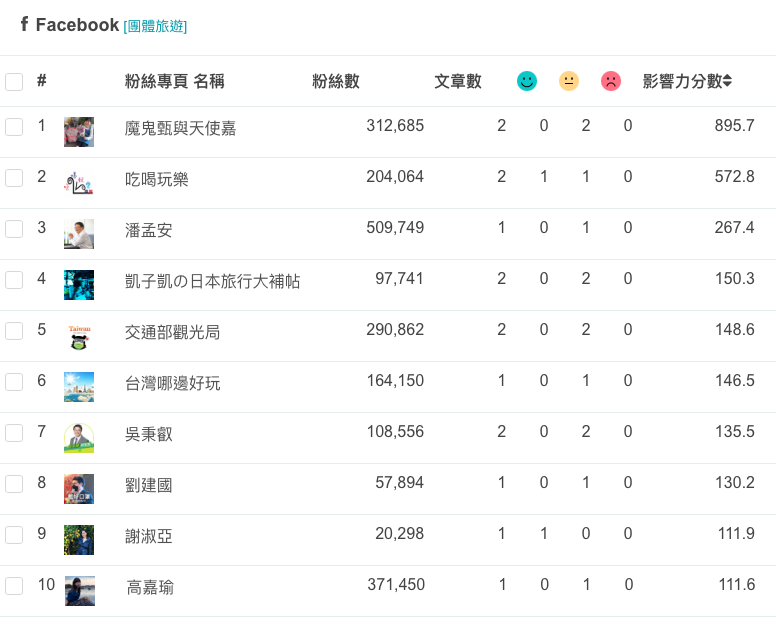Screen dimensions: 776x625
Task: Check the box for 魔鬼甄與天使嘉 row
Action: pyautogui.click(x=14, y=127)
